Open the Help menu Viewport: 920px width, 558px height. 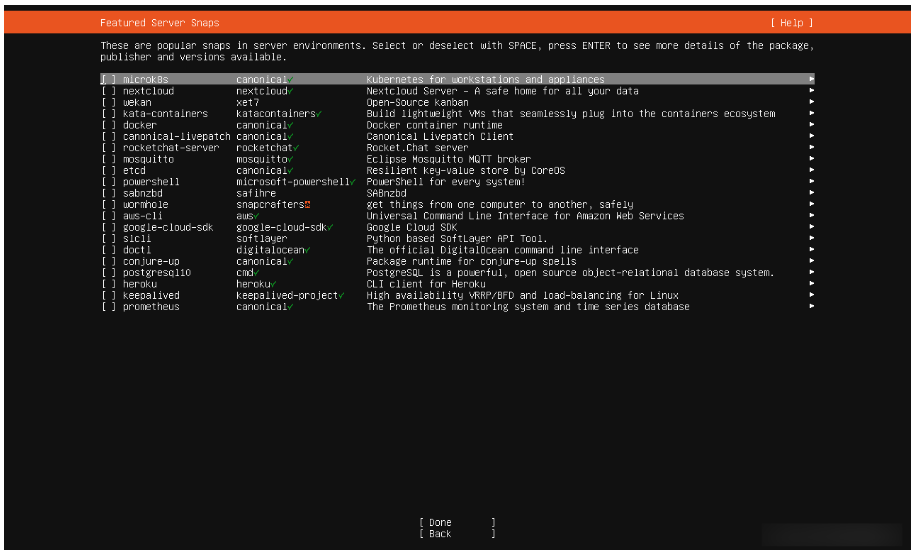(x=791, y=23)
